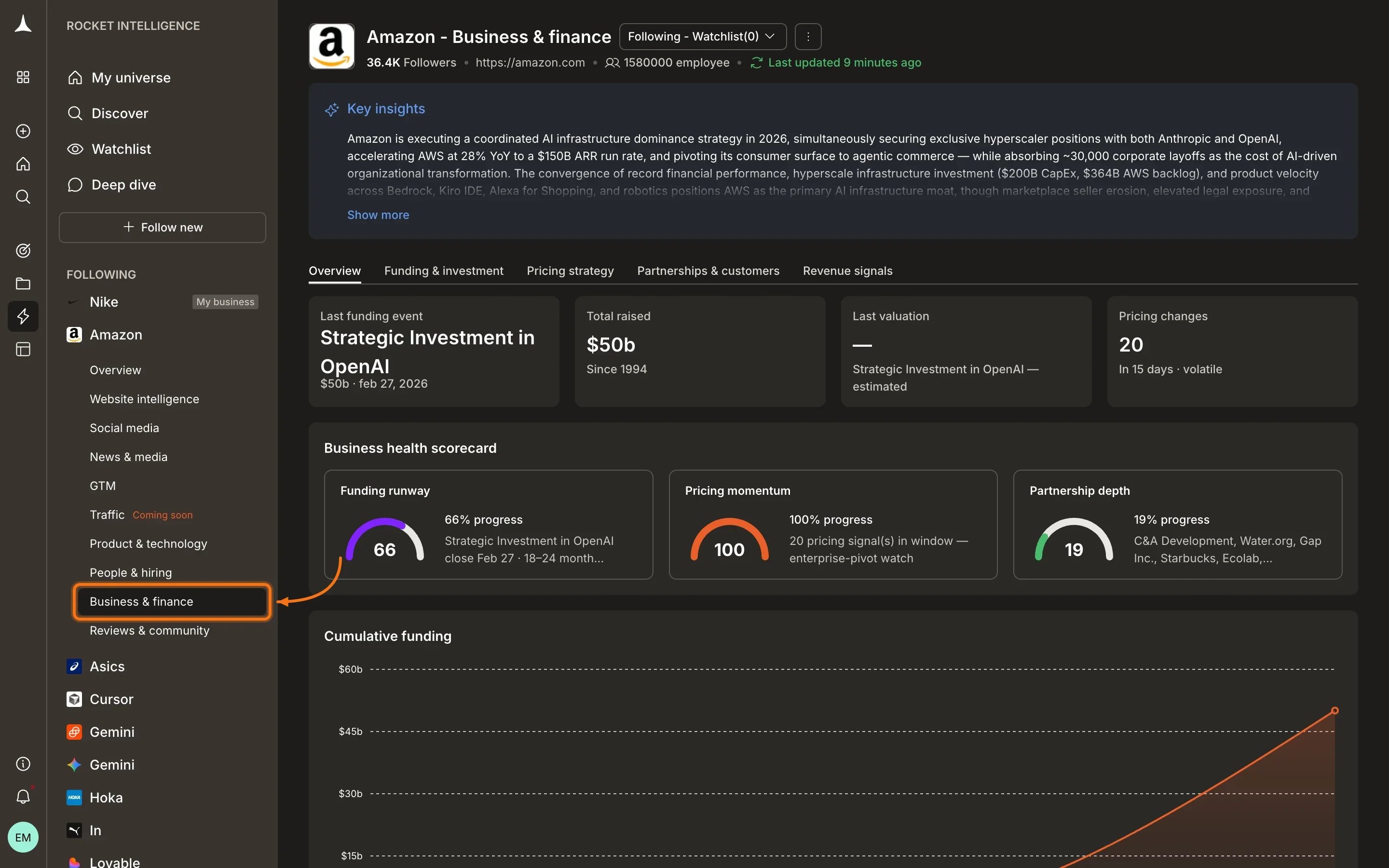
Task: Click the Pricing changes card showing 20
Action: (1232, 352)
